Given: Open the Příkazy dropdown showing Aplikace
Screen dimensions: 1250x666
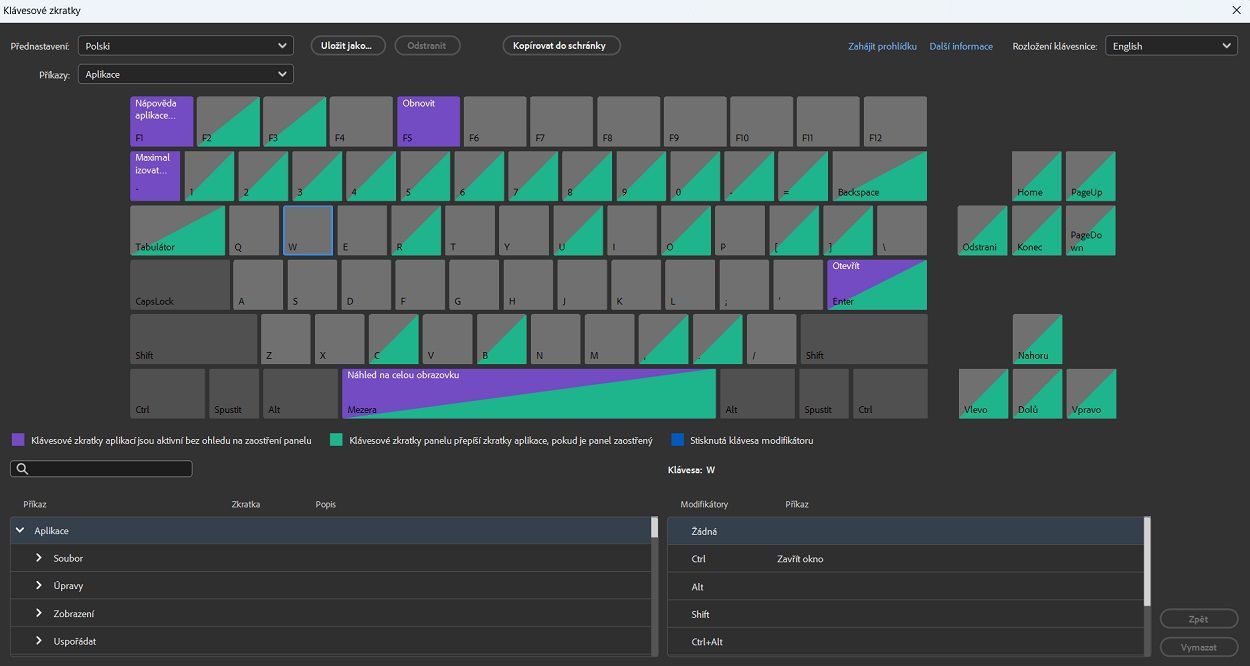Looking at the screenshot, I should tap(186, 74).
